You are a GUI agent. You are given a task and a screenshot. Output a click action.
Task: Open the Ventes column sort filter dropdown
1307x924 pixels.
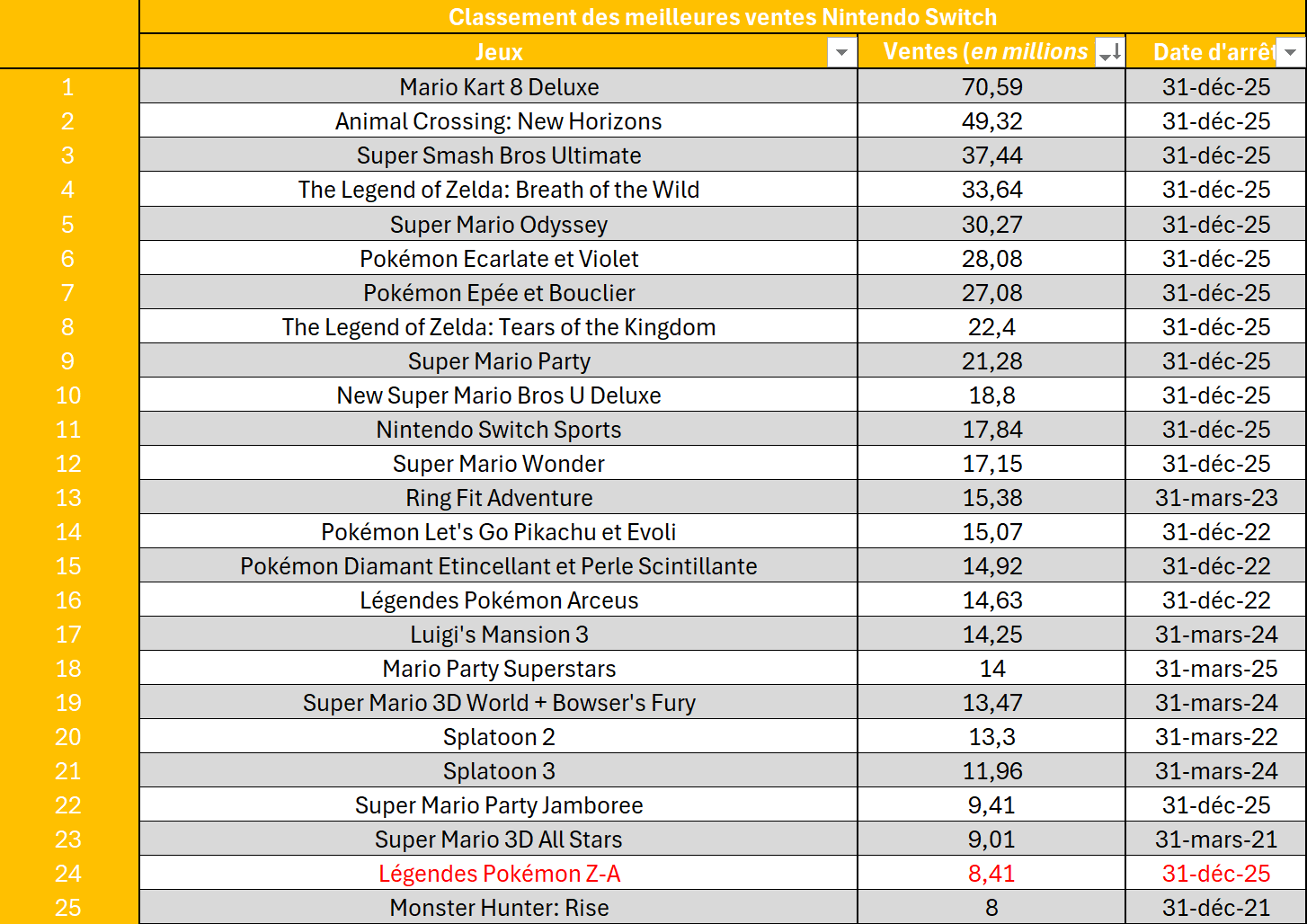click(x=1110, y=52)
